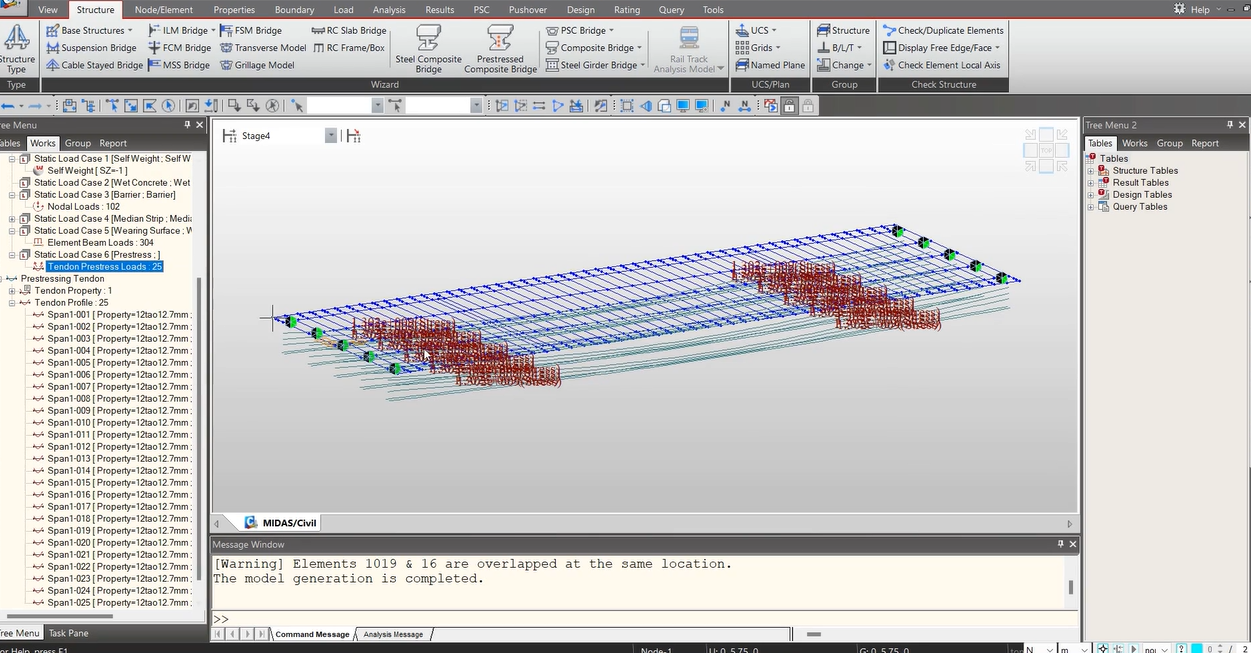
Task: Open the Node/Element ribbon tab
Action: tap(163, 9)
